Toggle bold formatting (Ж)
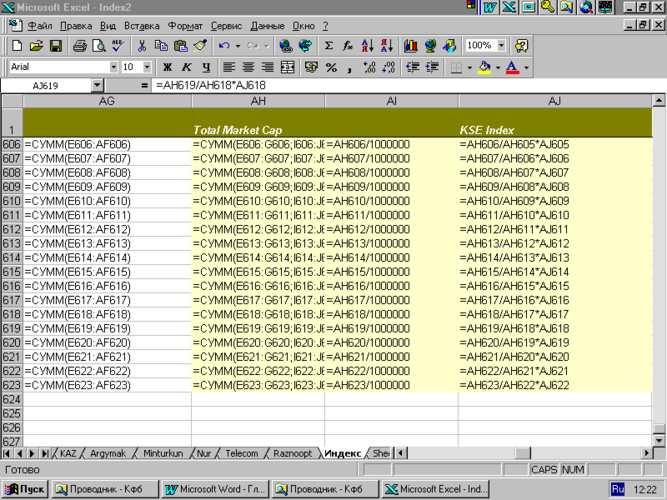Viewport: 667px width, 500px height. point(167,67)
